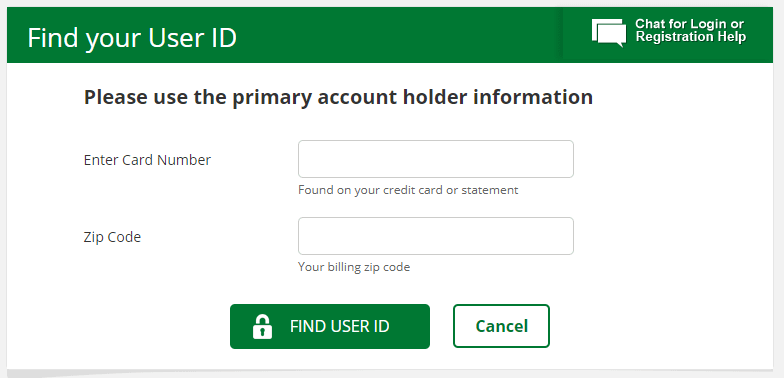Open Chat for Login or Registration Help
The width and height of the screenshot is (784, 378).
tap(668, 34)
